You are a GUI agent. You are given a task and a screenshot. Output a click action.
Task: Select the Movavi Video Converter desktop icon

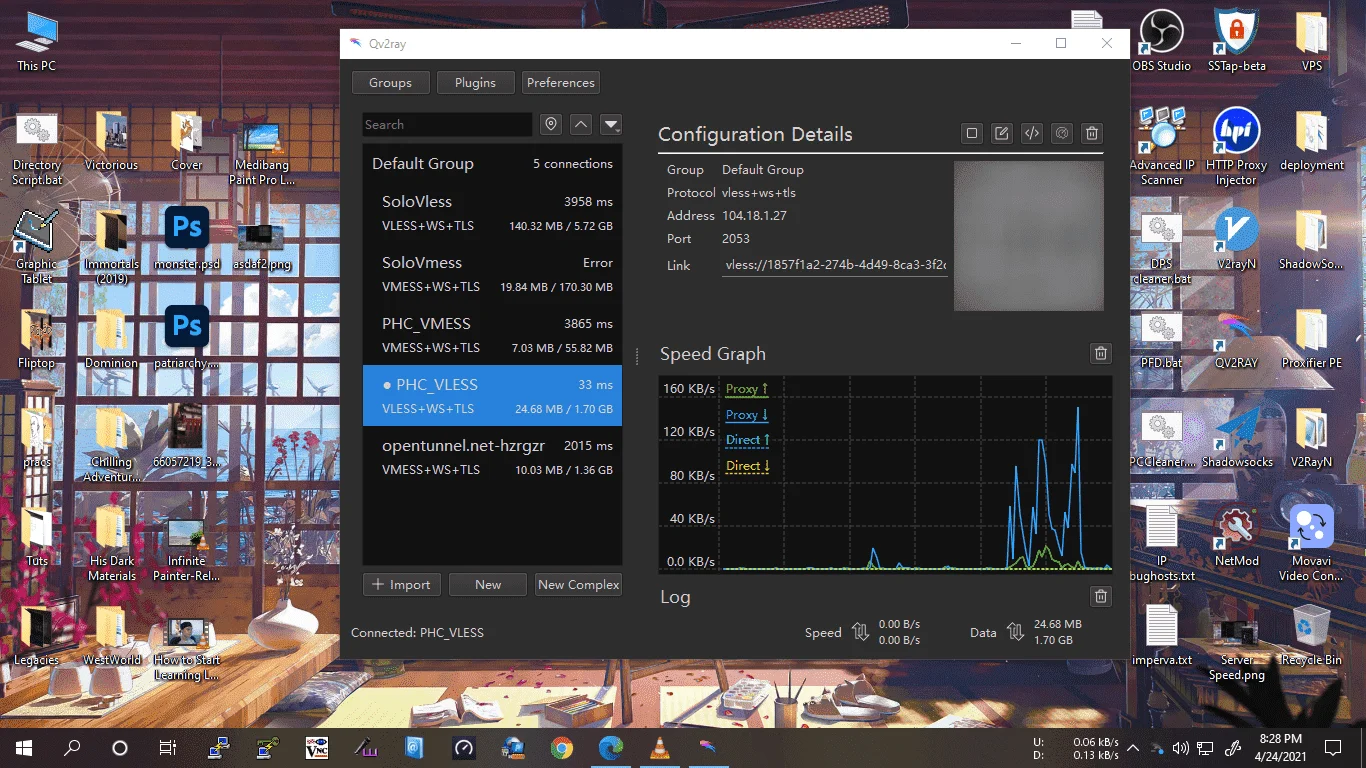pos(1311,543)
